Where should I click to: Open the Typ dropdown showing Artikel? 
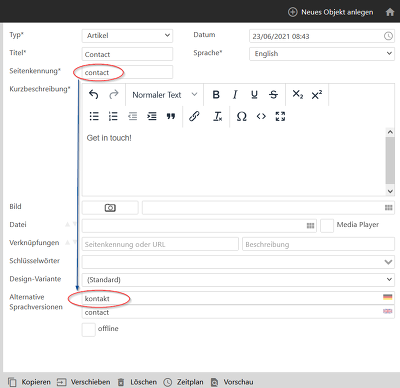coord(127,36)
